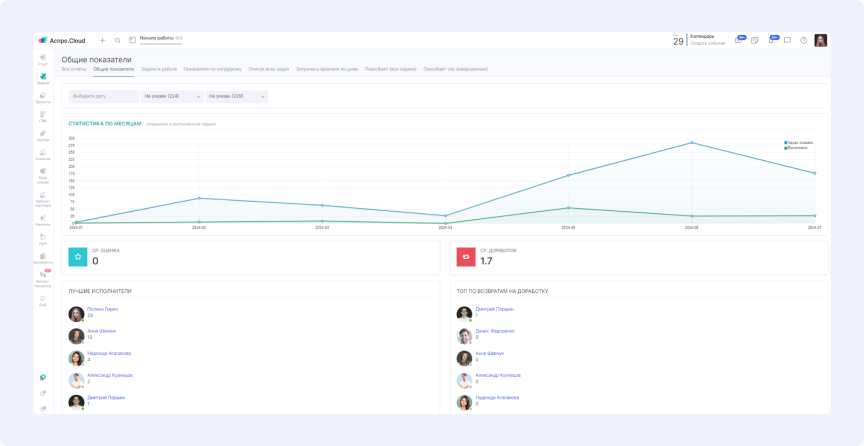Click the 'Выберите дату' date field
This screenshot has height=446, width=864.
(x=102, y=97)
